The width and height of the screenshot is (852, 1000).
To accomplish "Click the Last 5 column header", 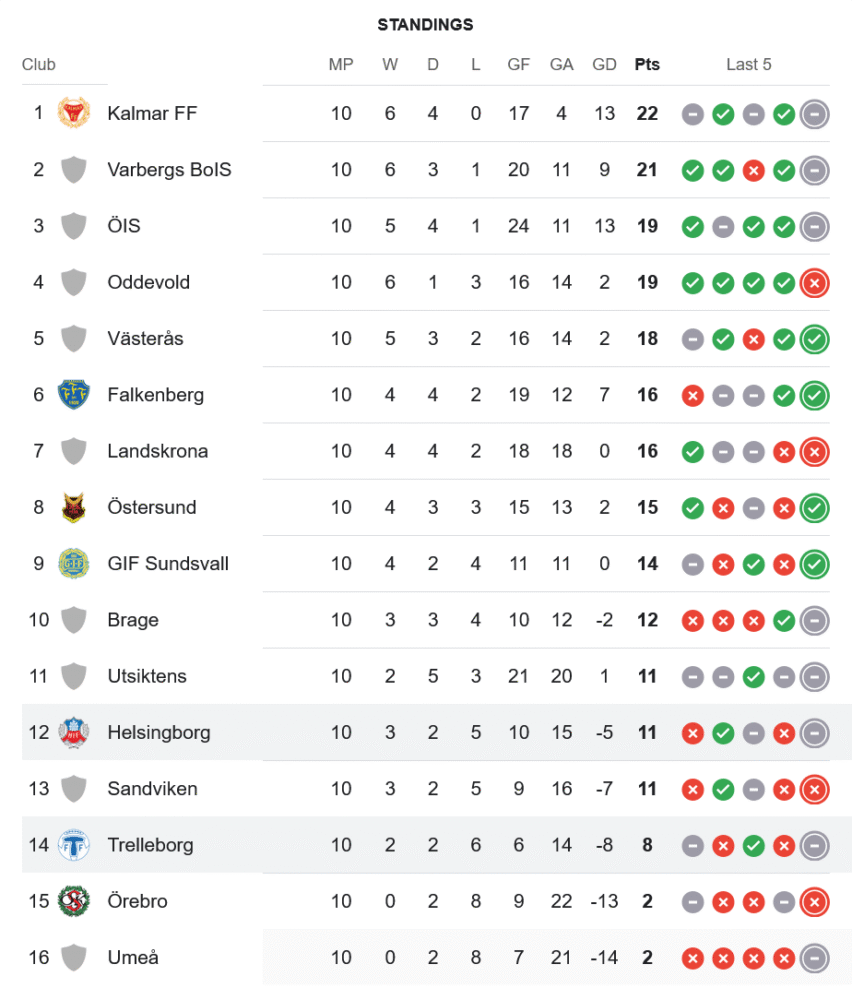I will (749, 65).
